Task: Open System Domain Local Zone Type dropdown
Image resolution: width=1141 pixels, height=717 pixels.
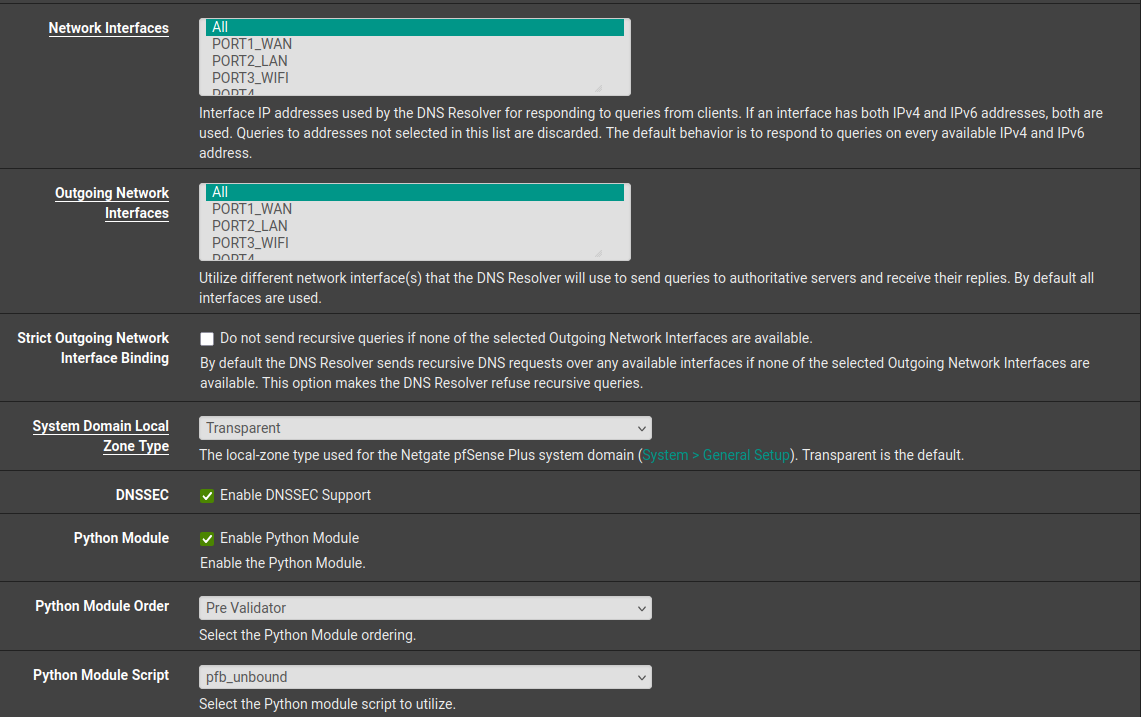Action: (x=425, y=428)
